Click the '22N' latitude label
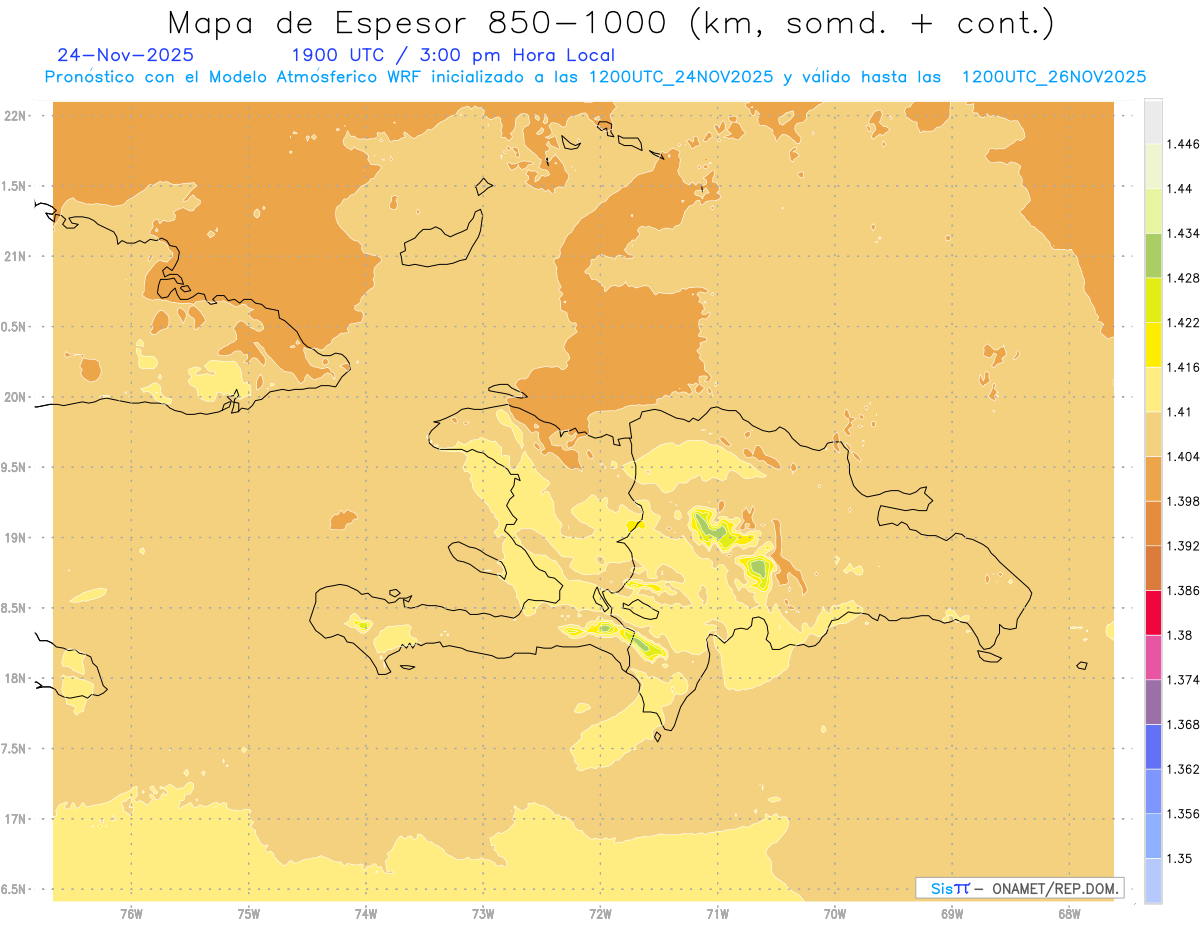Image resolution: width=1200 pixels, height=927 pixels. 15,116
